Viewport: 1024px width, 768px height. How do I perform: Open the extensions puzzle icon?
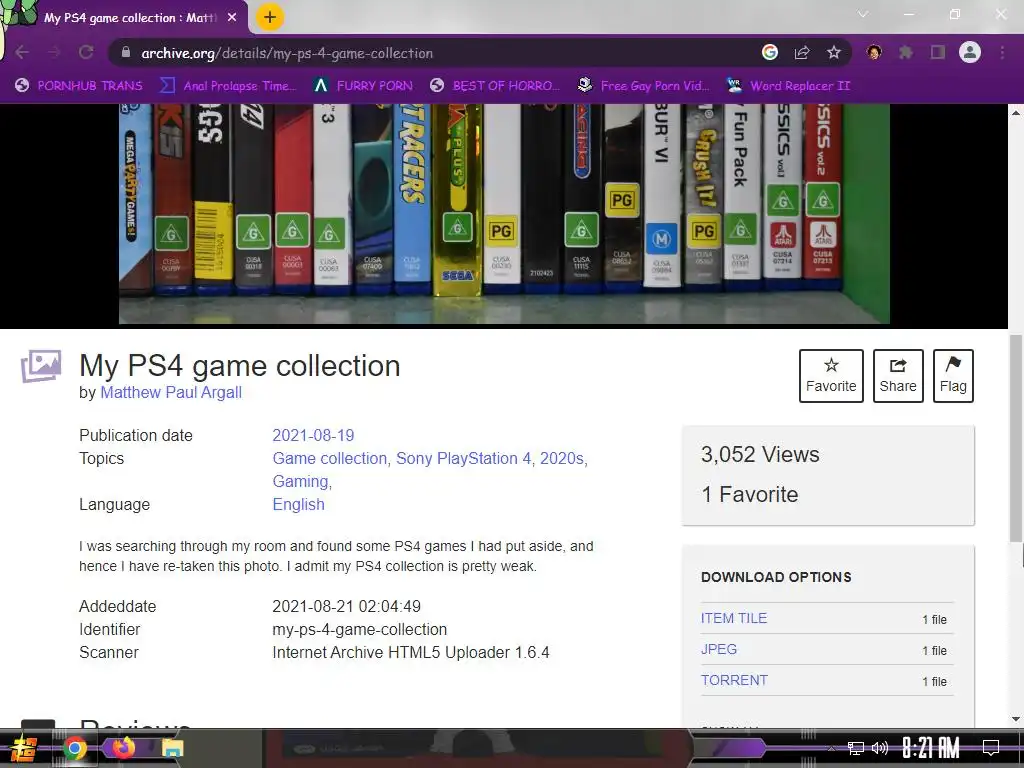(906, 52)
